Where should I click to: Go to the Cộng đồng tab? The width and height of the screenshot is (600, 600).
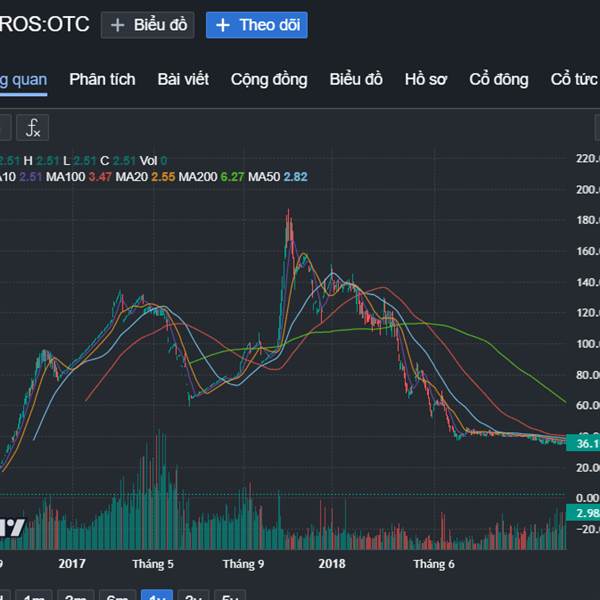pos(268,80)
